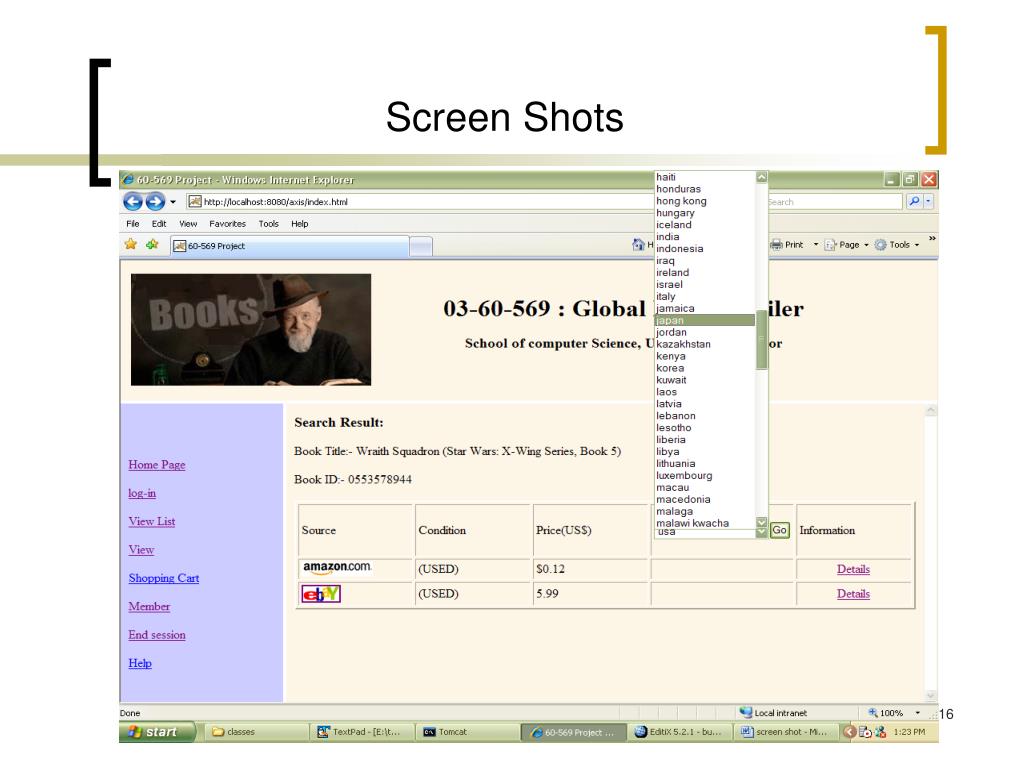Image resolution: width=1024 pixels, height=768 pixels.
Task: Click the address bar with localhost URL
Action: (x=419, y=202)
